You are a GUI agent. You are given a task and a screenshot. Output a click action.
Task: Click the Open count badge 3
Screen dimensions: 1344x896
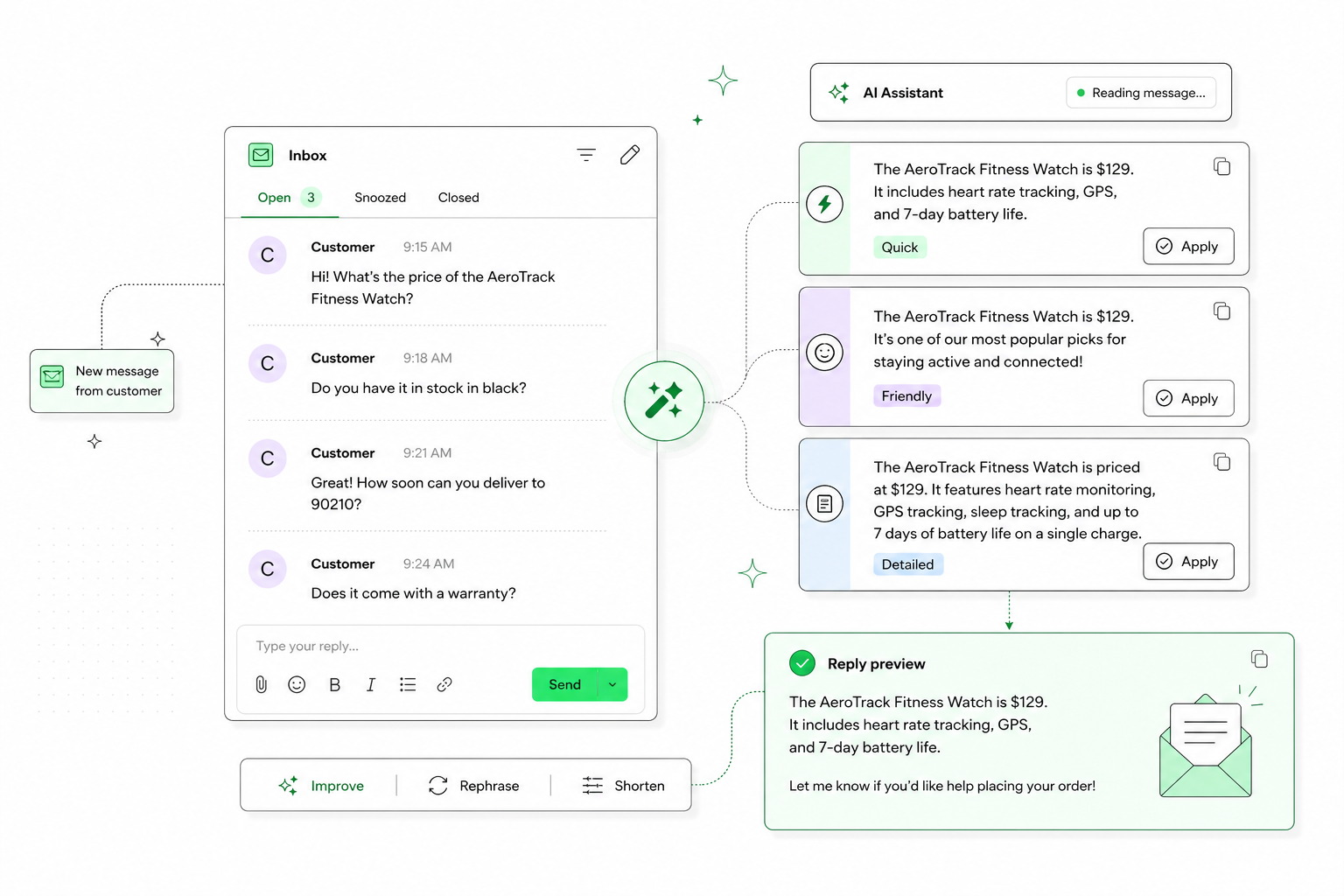point(311,198)
